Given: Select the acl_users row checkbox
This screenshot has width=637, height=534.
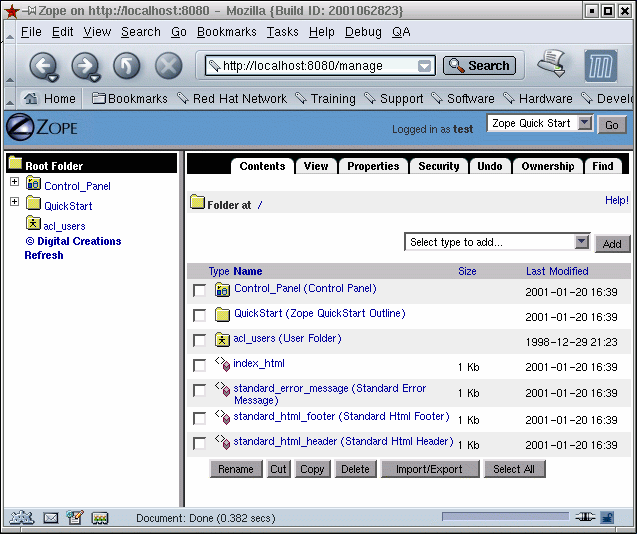Looking at the screenshot, I should pyautogui.click(x=199, y=341).
